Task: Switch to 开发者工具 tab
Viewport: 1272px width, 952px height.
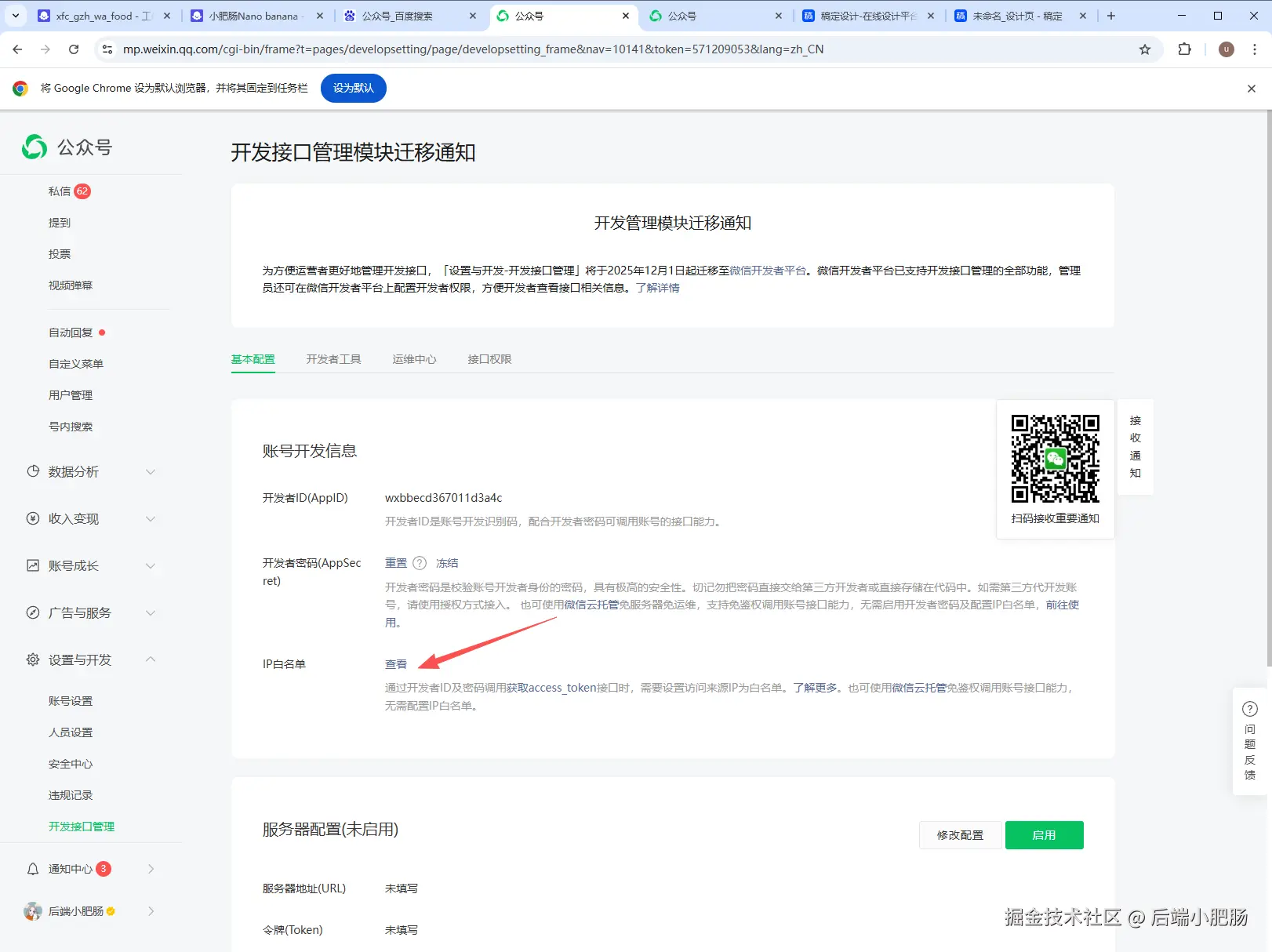Action: [x=334, y=359]
